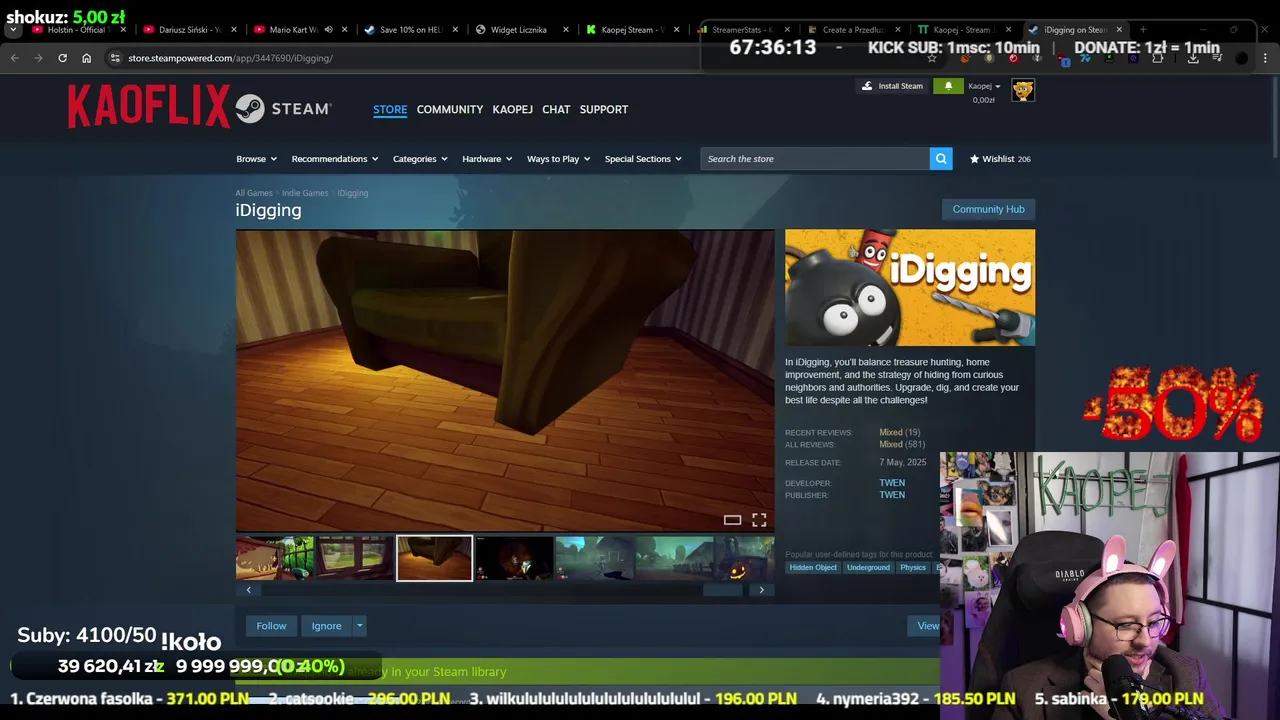Image resolution: width=1280 pixels, height=720 pixels.
Task: Open the COMMUNITY menu
Action: click(450, 109)
